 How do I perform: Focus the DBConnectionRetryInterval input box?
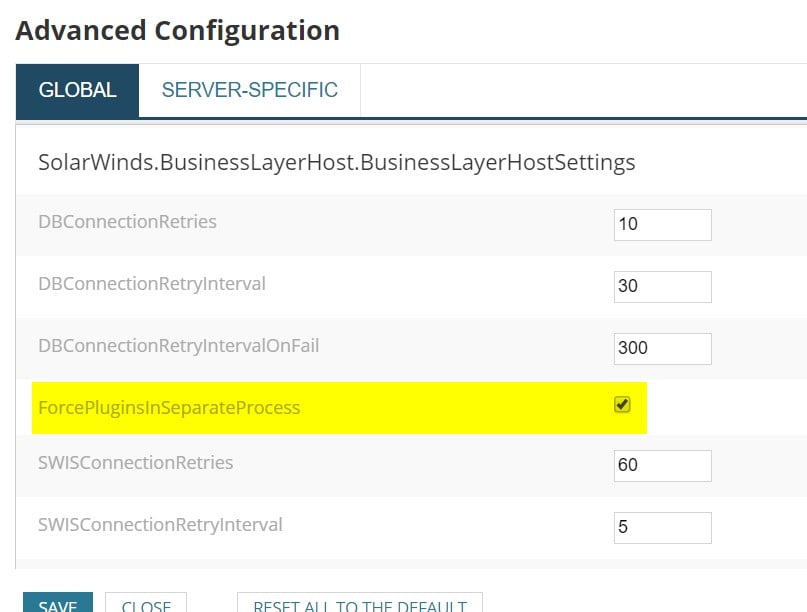(662, 286)
